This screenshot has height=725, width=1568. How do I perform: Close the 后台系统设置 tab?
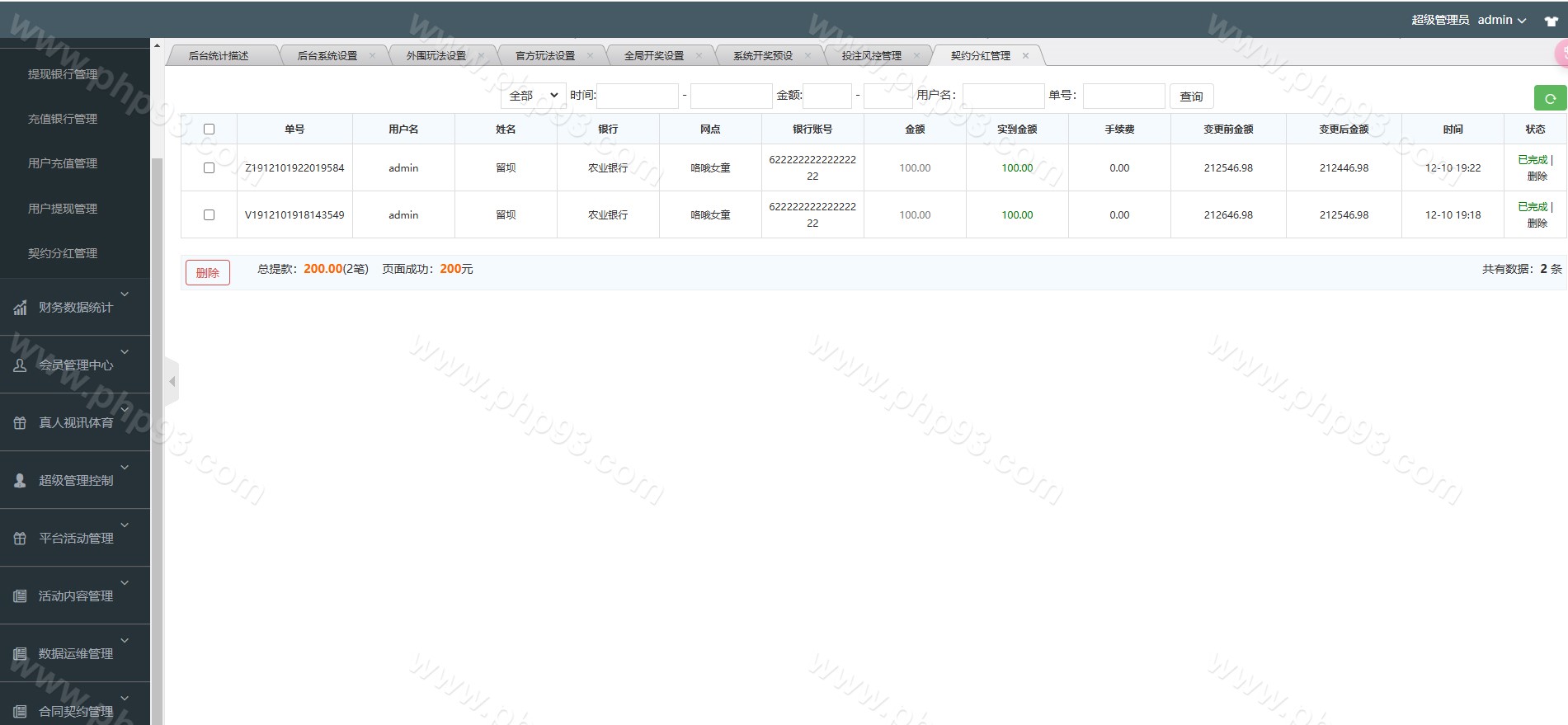click(372, 56)
